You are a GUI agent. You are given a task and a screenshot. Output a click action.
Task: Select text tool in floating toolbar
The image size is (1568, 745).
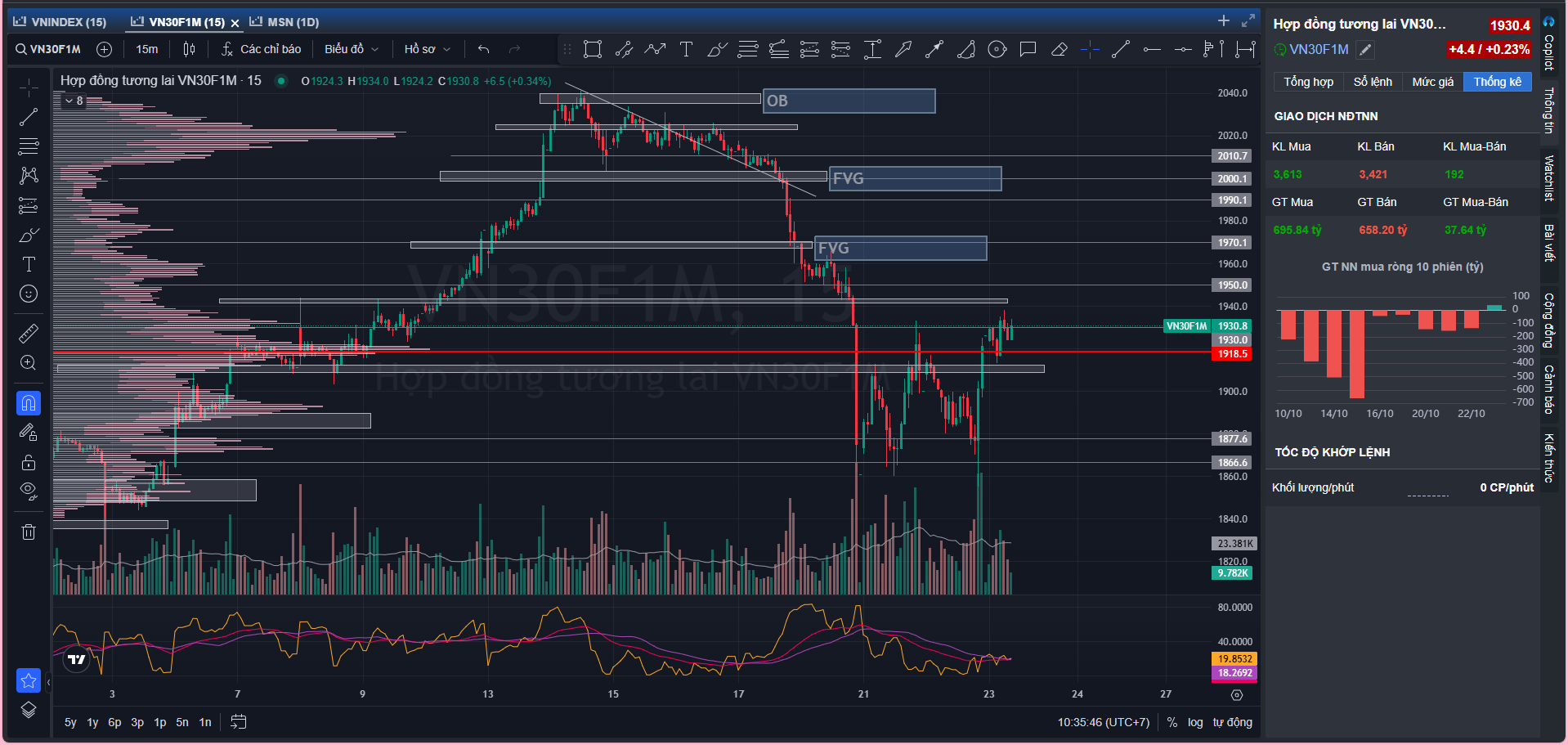click(686, 50)
